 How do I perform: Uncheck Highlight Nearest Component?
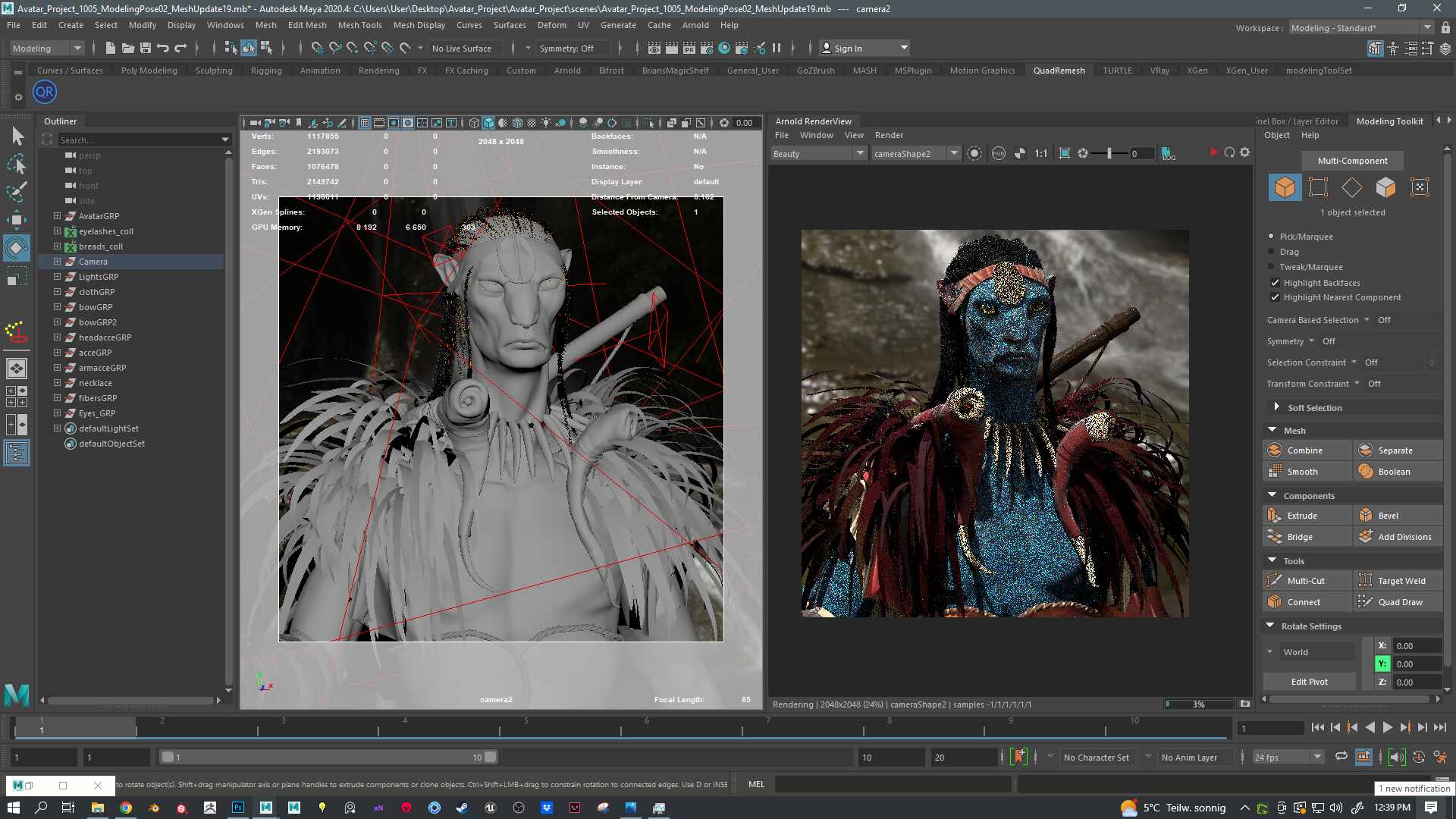(x=1275, y=297)
